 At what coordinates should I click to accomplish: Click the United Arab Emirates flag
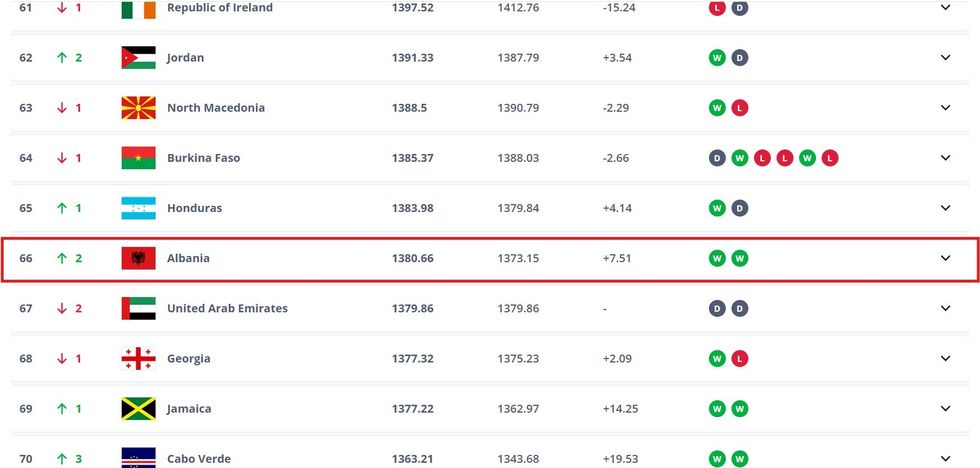138,308
